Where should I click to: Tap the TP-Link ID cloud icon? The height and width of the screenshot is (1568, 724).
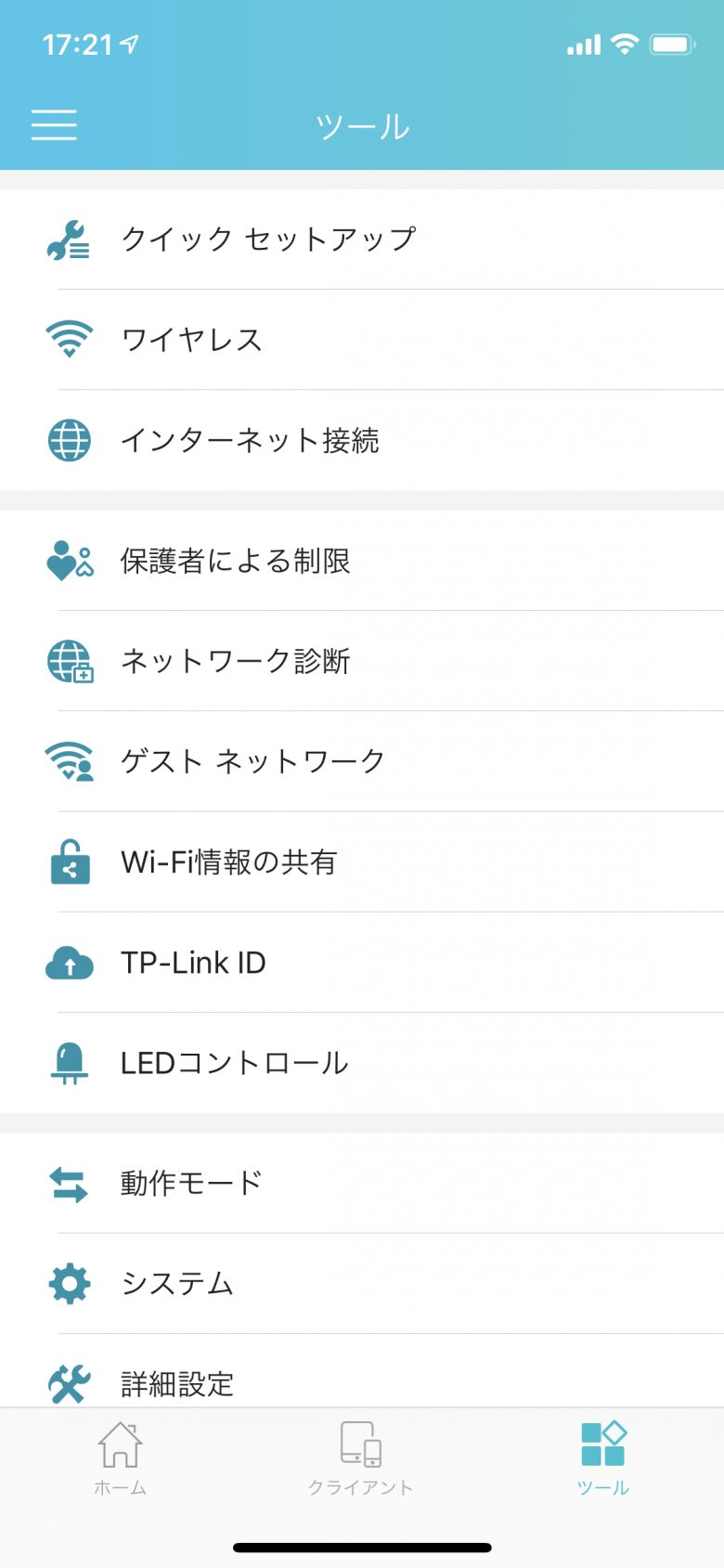tap(70, 963)
